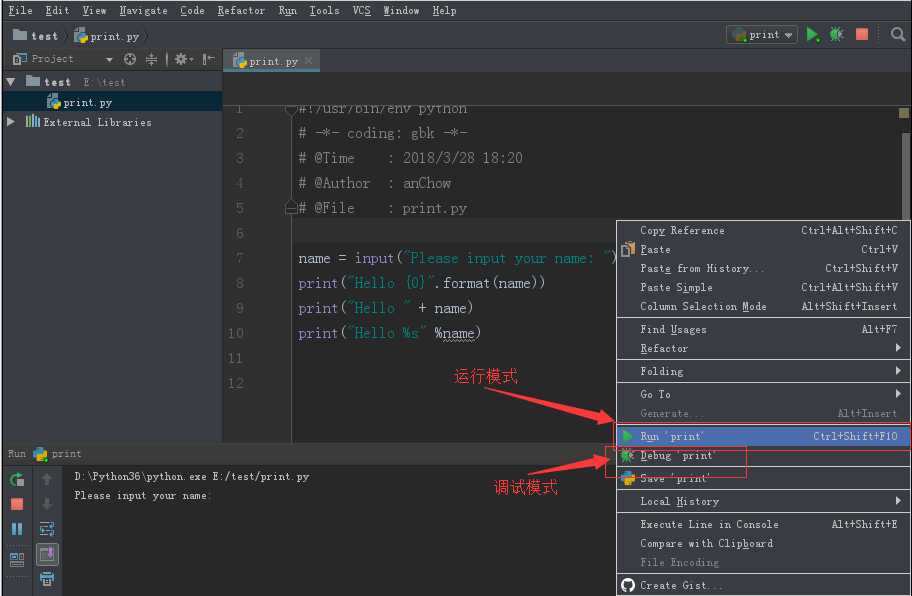Screen dimensions: 912x596
Task: Open the Help menu
Action: pos(444,10)
